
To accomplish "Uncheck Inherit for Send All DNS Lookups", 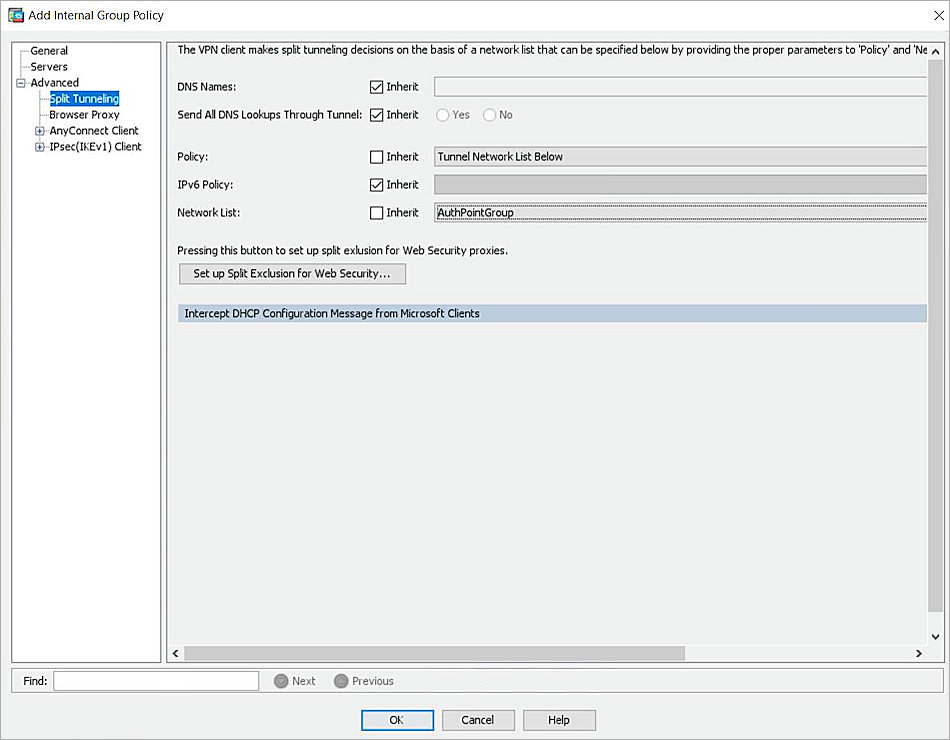I will [x=377, y=115].
